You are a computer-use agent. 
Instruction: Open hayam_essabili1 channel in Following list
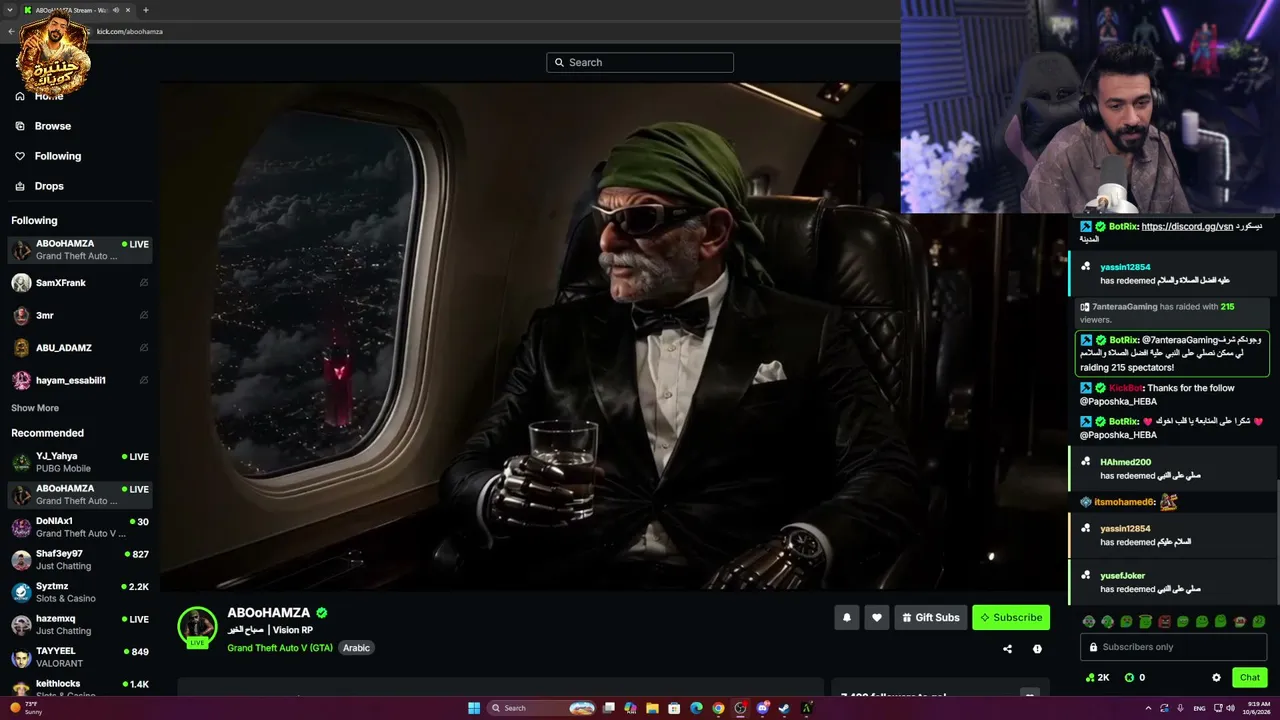80,380
